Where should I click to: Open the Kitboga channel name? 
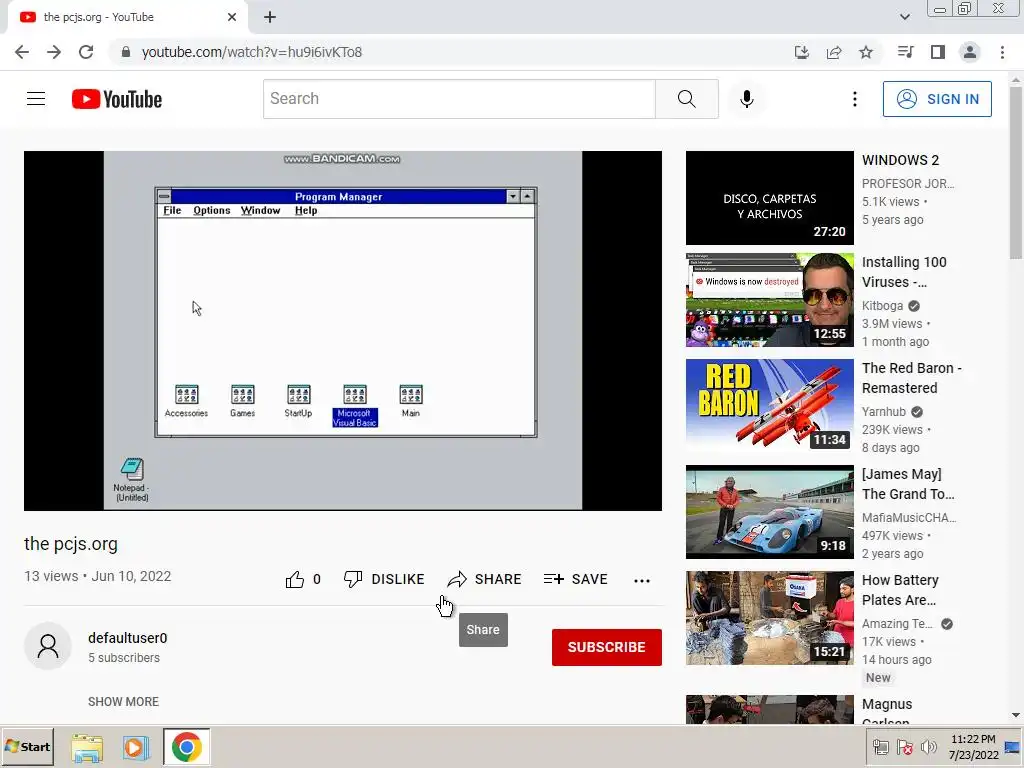[882, 306]
